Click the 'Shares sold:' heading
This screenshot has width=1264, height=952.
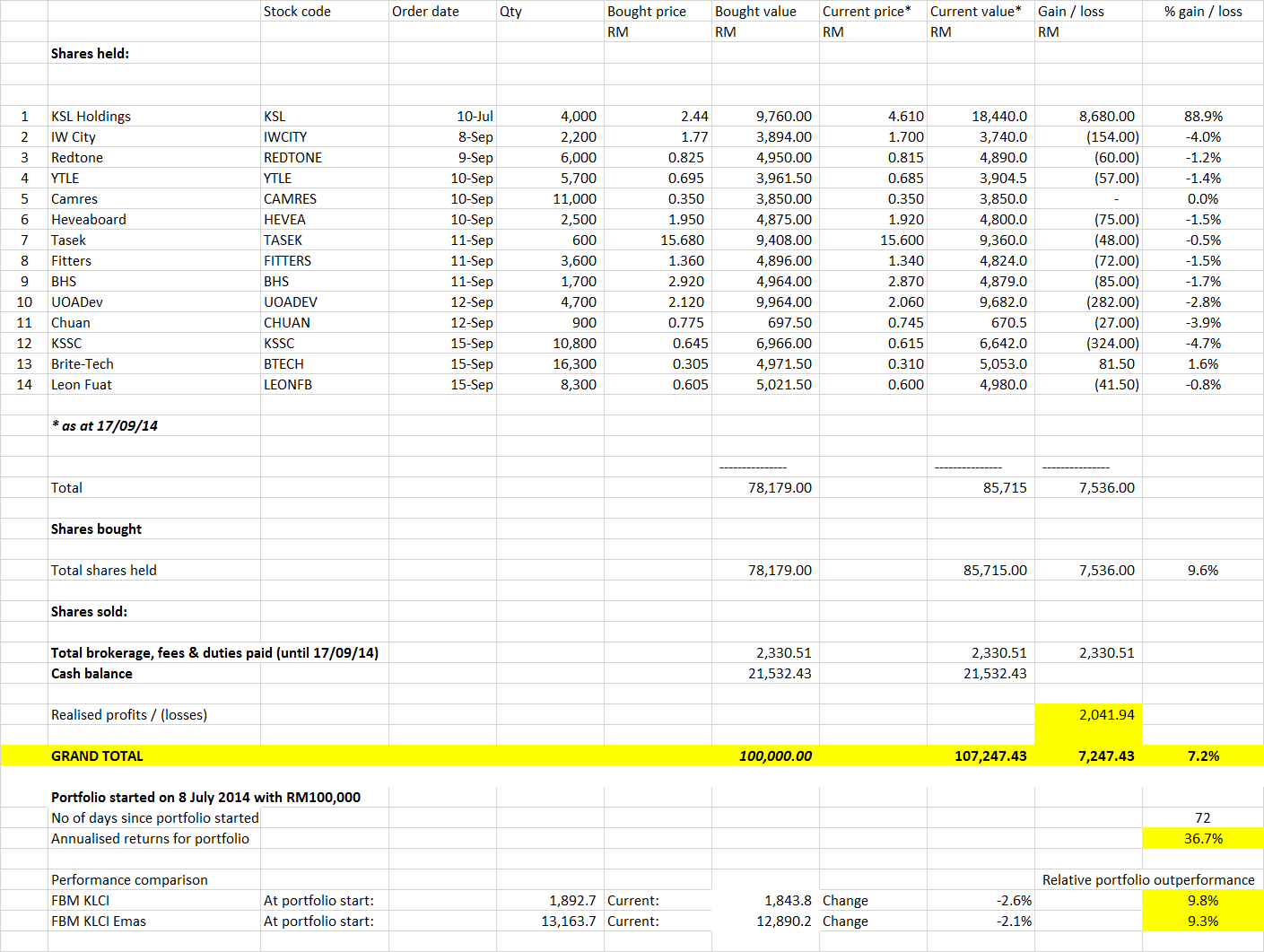click(89, 612)
